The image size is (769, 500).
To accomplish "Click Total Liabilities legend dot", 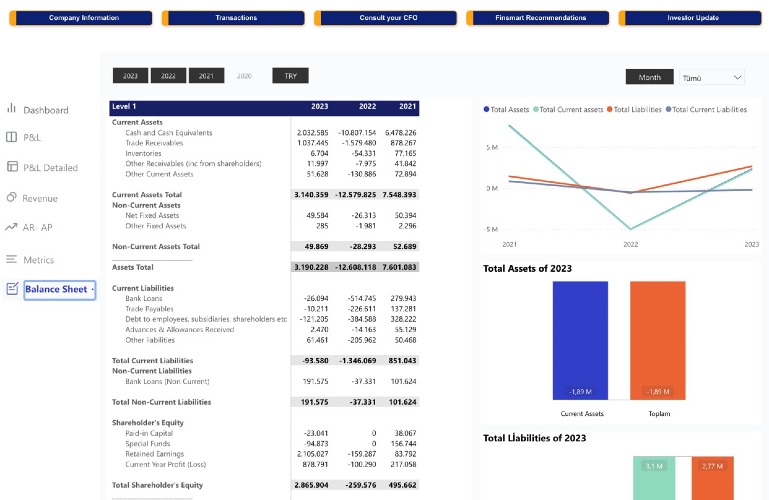I will click(x=610, y=109).
